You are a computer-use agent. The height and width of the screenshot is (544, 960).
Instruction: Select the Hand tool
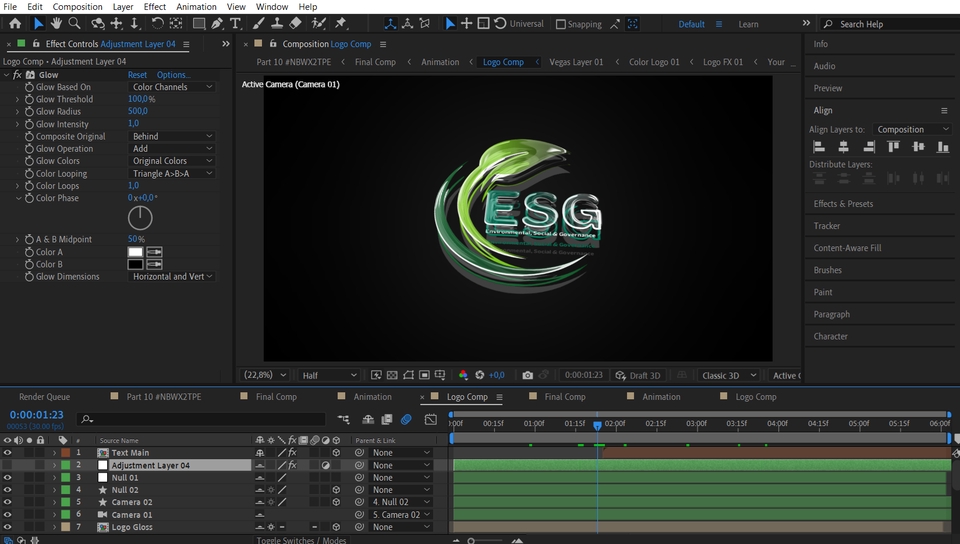click(56, 23)
